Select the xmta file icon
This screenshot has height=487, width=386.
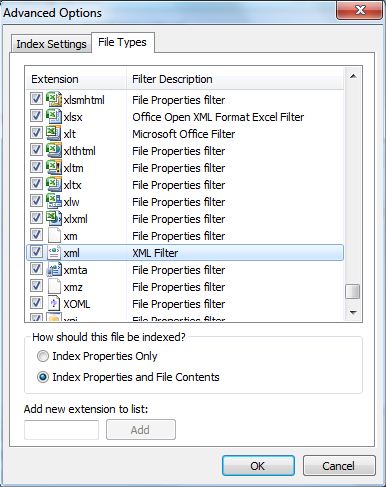54,269
